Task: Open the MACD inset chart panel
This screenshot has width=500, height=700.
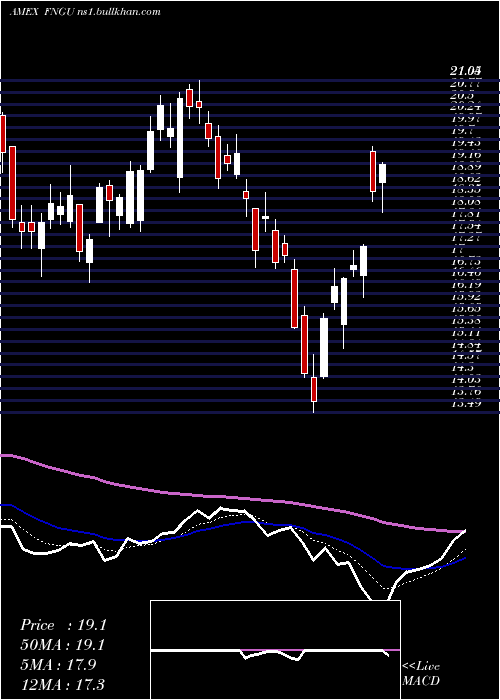Action: tap(275, 650)
